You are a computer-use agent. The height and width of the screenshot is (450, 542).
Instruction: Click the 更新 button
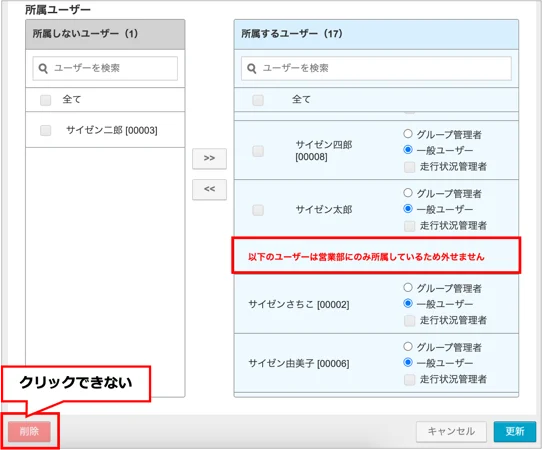pyautogui.click(x=515, y=431)
